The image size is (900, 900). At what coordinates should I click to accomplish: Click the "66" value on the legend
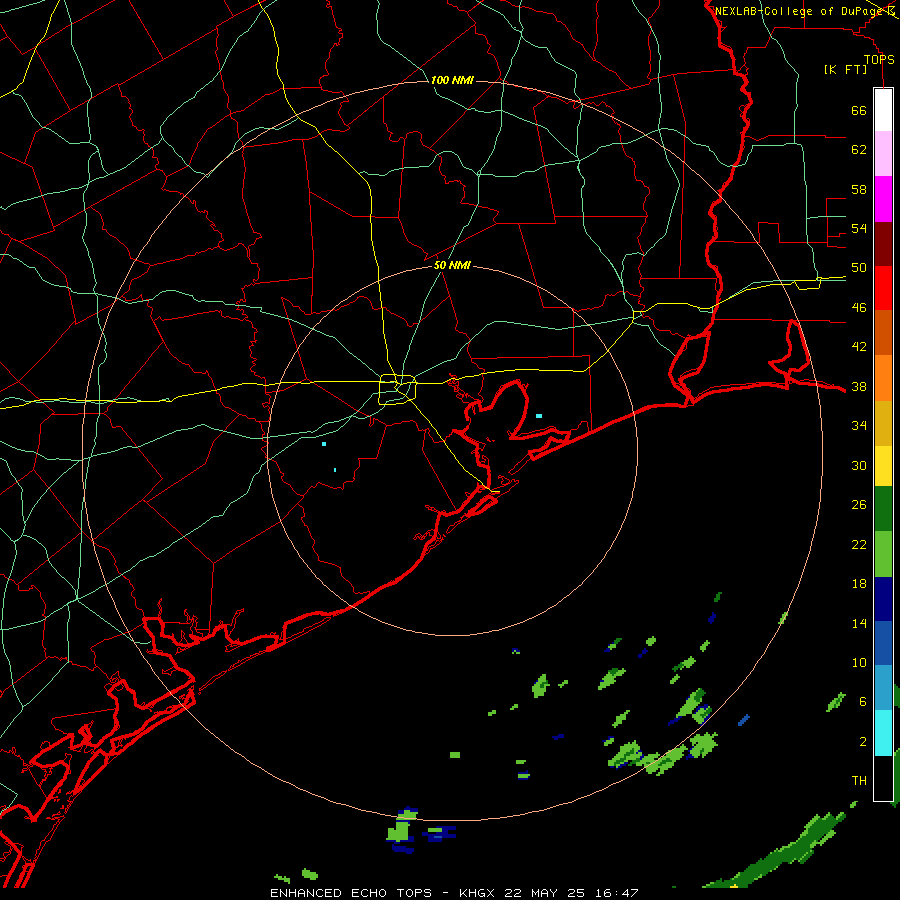[x=859, y=110]
